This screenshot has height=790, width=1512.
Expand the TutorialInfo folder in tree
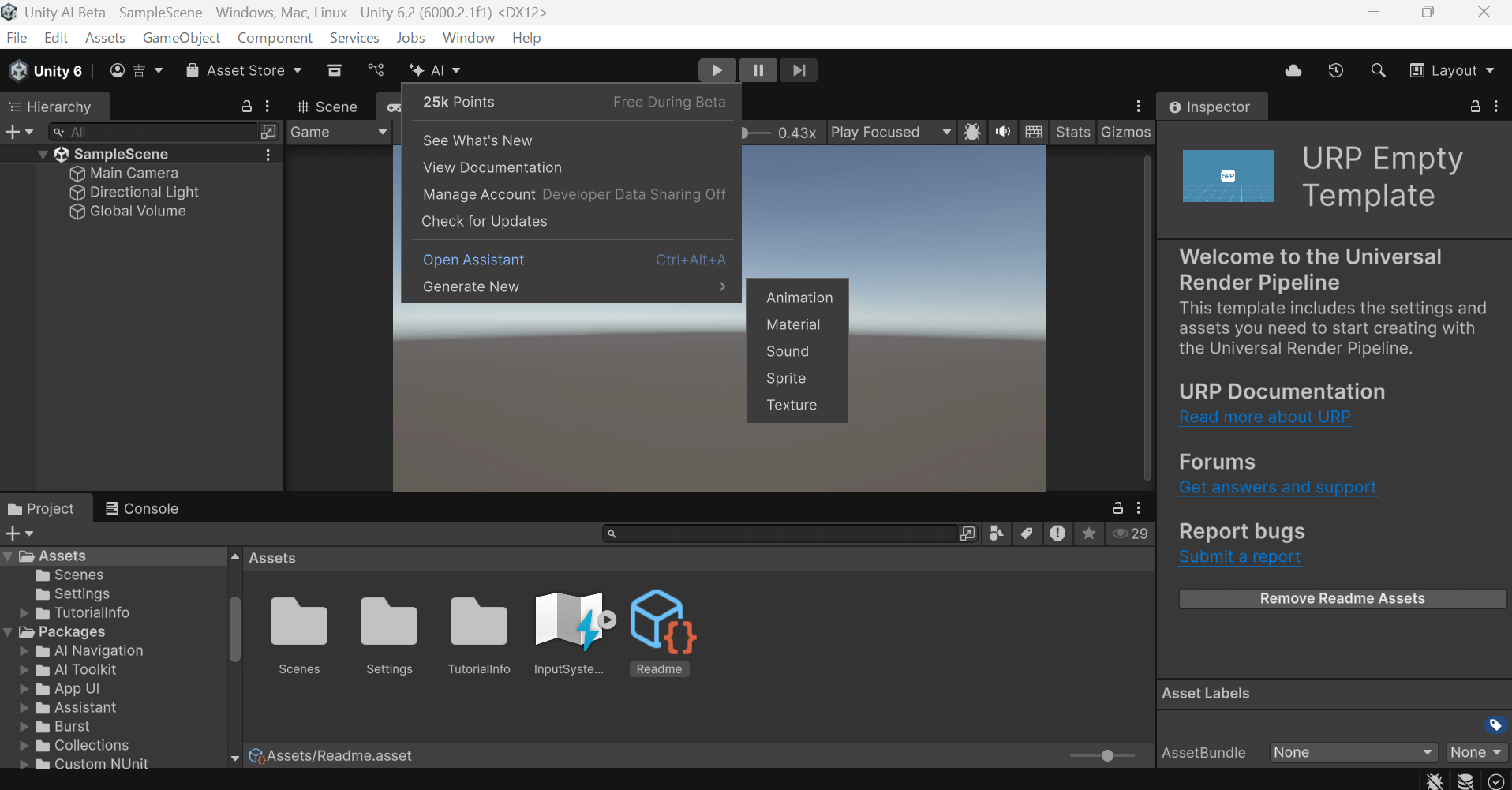(24, 612)
